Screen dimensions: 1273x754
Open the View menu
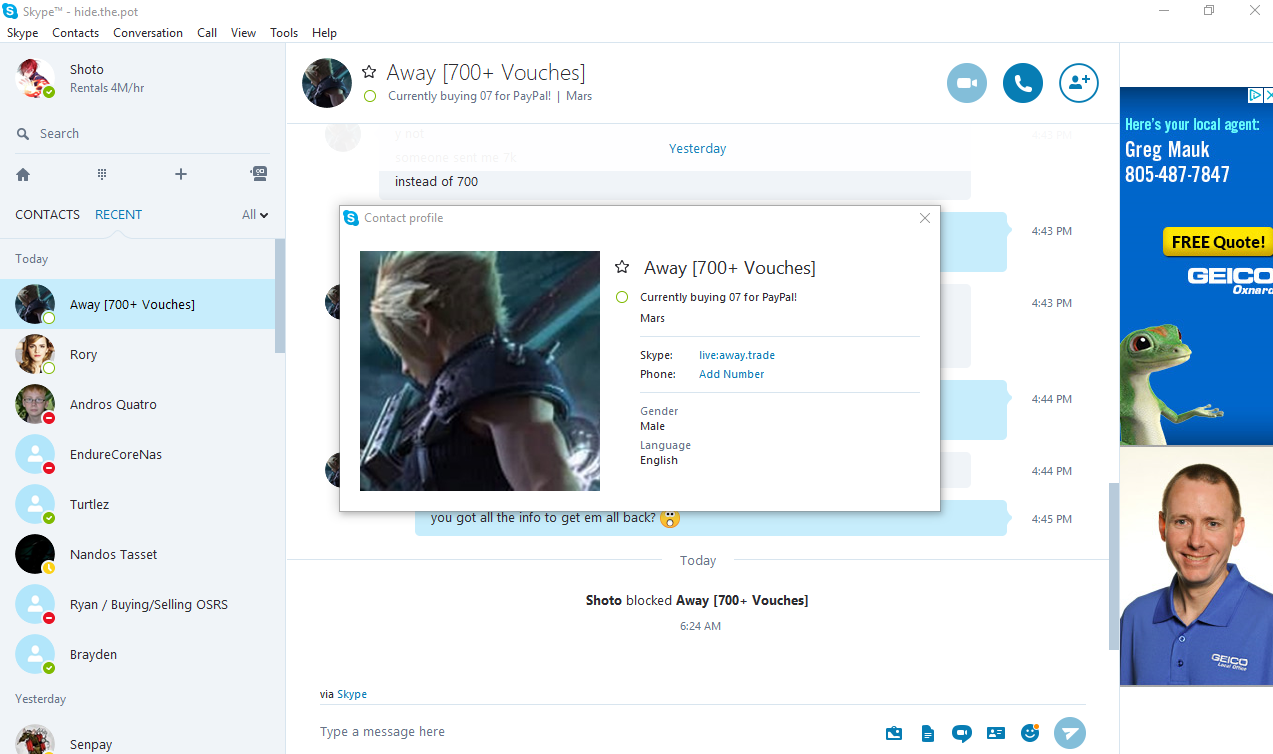pyautogui.click(x=244, y=32)
